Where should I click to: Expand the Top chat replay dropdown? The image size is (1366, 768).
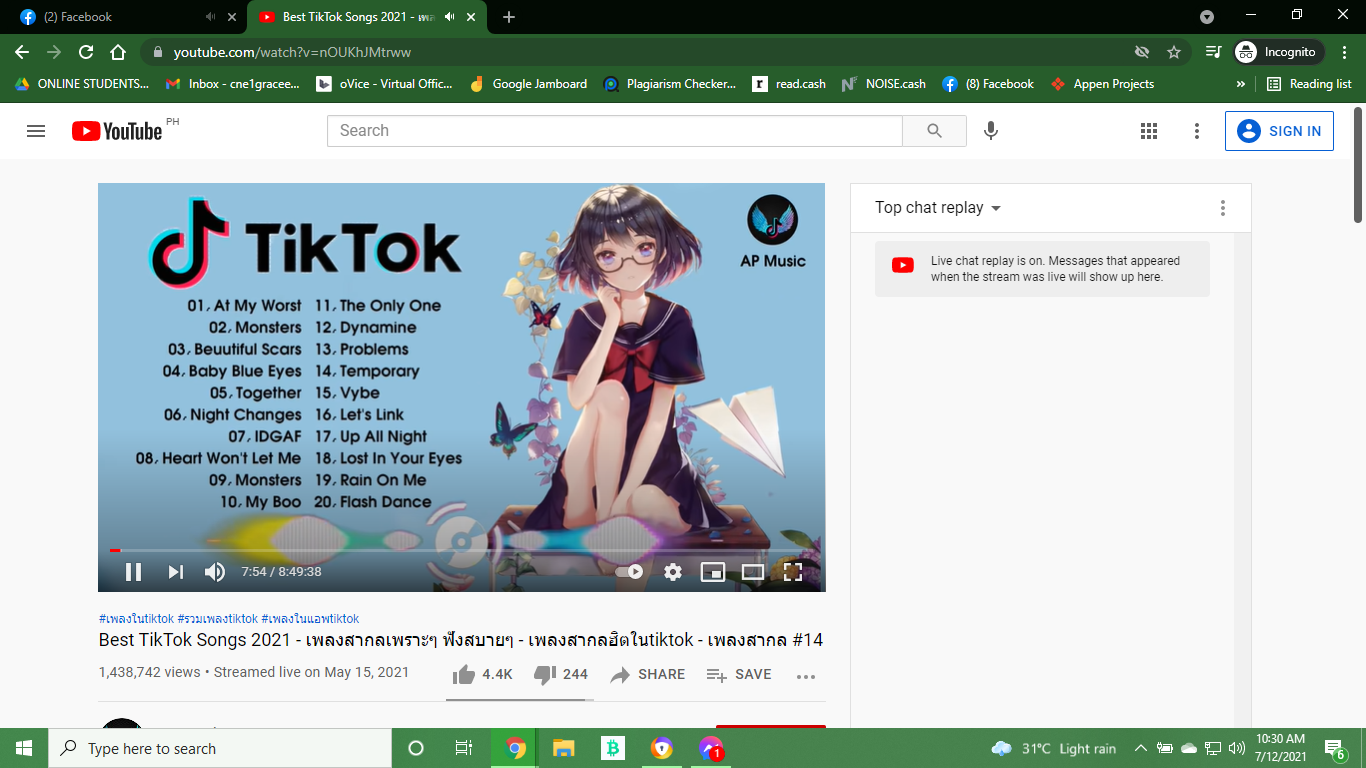coord(938,208)
